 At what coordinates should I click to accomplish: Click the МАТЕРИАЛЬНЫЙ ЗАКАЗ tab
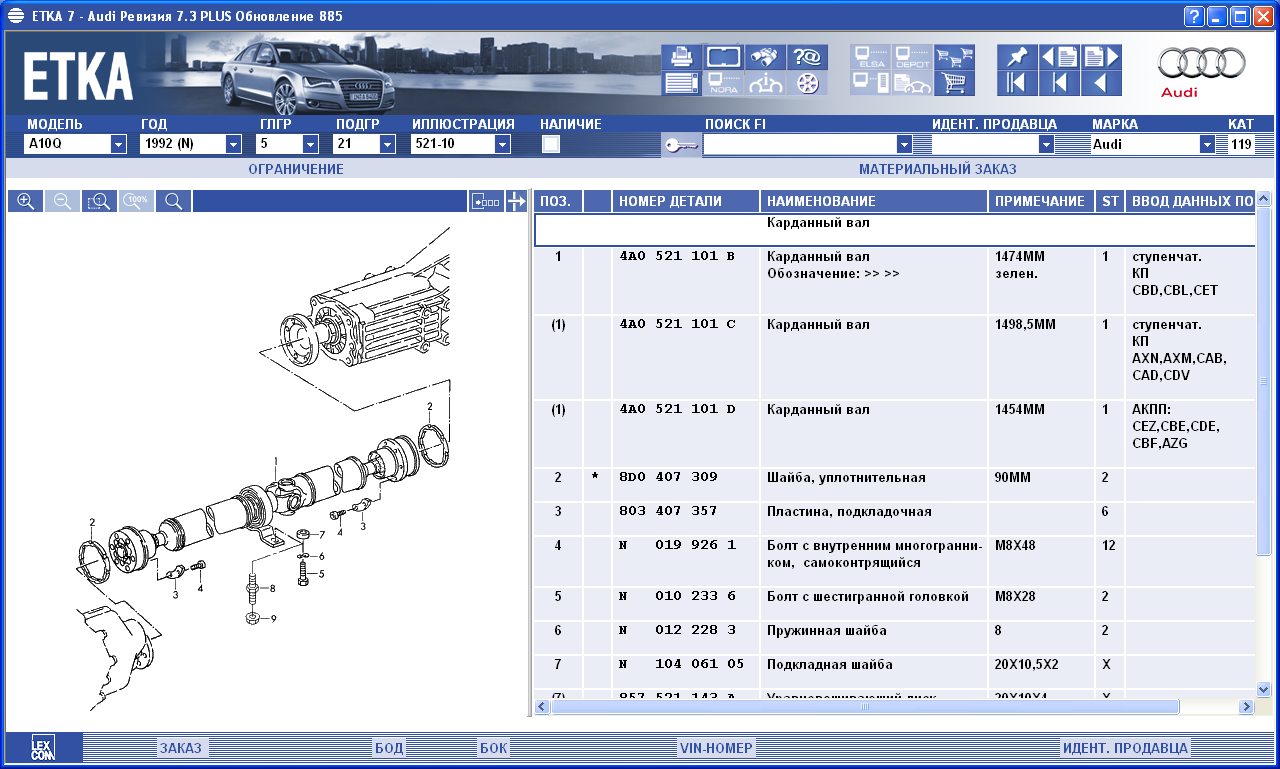tap(937, 169)
